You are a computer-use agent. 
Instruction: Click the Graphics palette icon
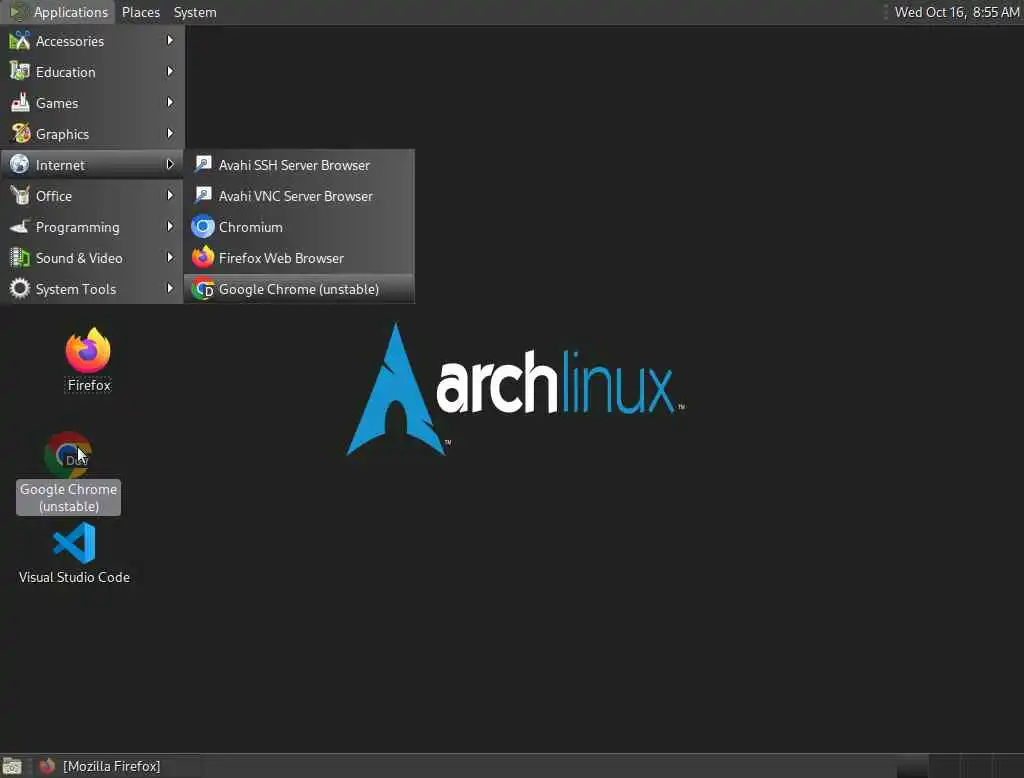(20, 133)
